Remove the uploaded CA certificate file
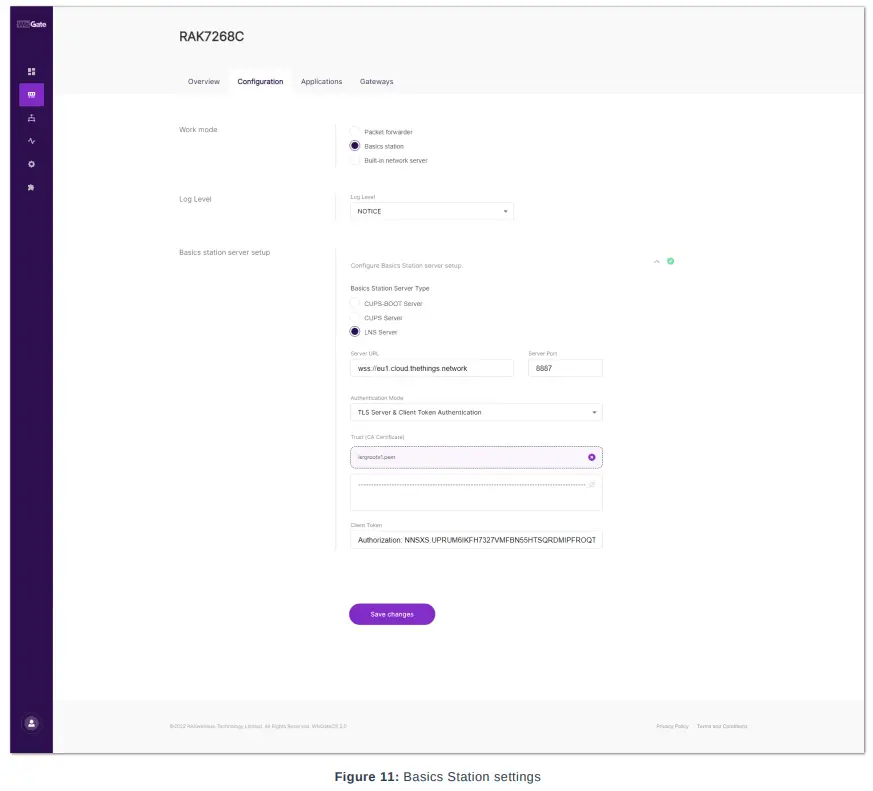The height and width of the screenshot is (791, 873). 592,457
